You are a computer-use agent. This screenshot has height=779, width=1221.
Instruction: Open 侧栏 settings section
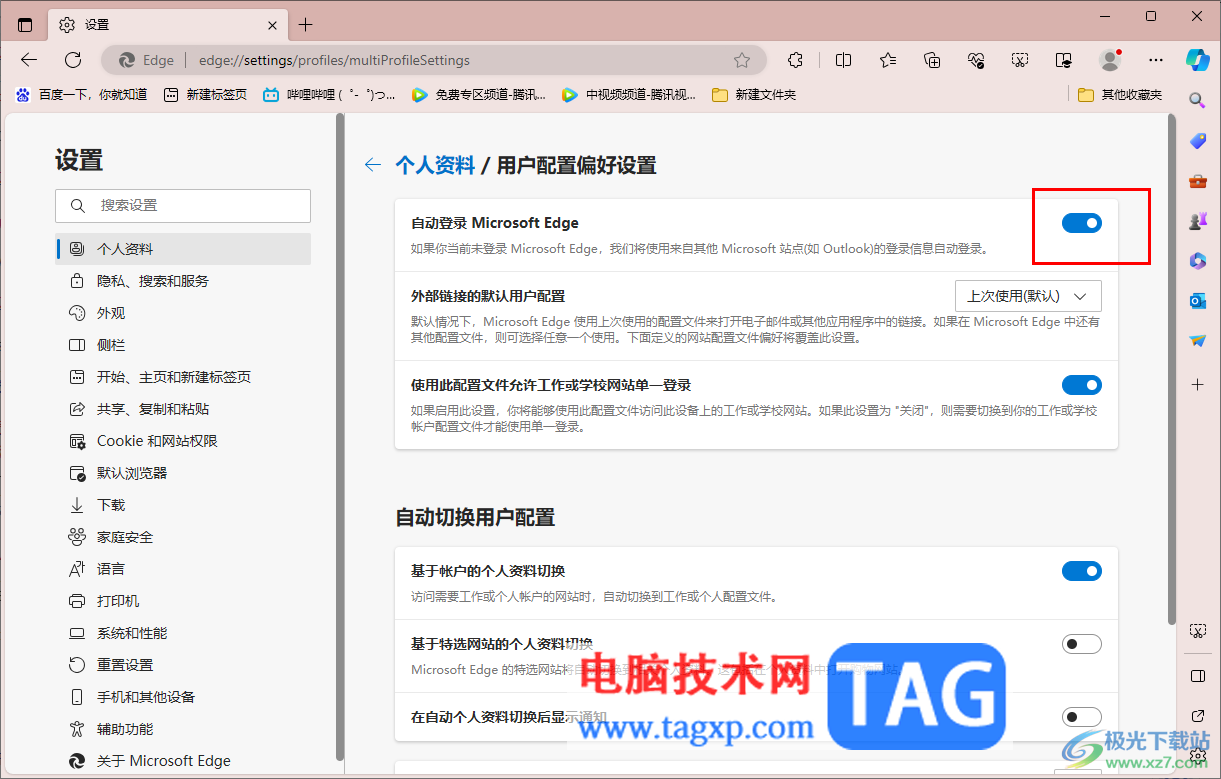click(184, 345)
